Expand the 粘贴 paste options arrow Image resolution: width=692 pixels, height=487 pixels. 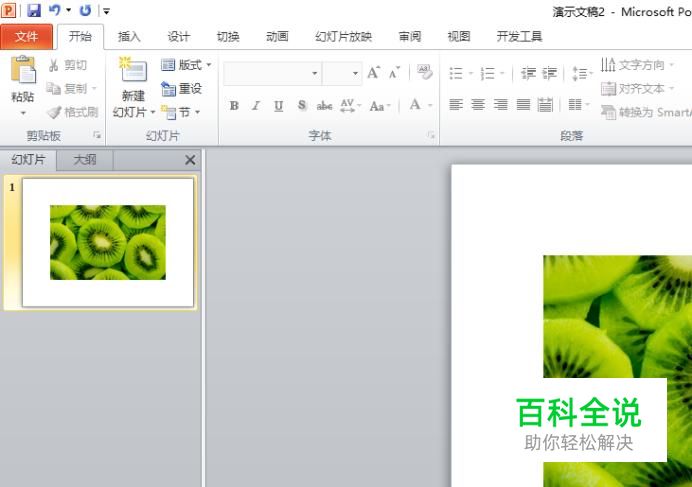click(23, 113)
